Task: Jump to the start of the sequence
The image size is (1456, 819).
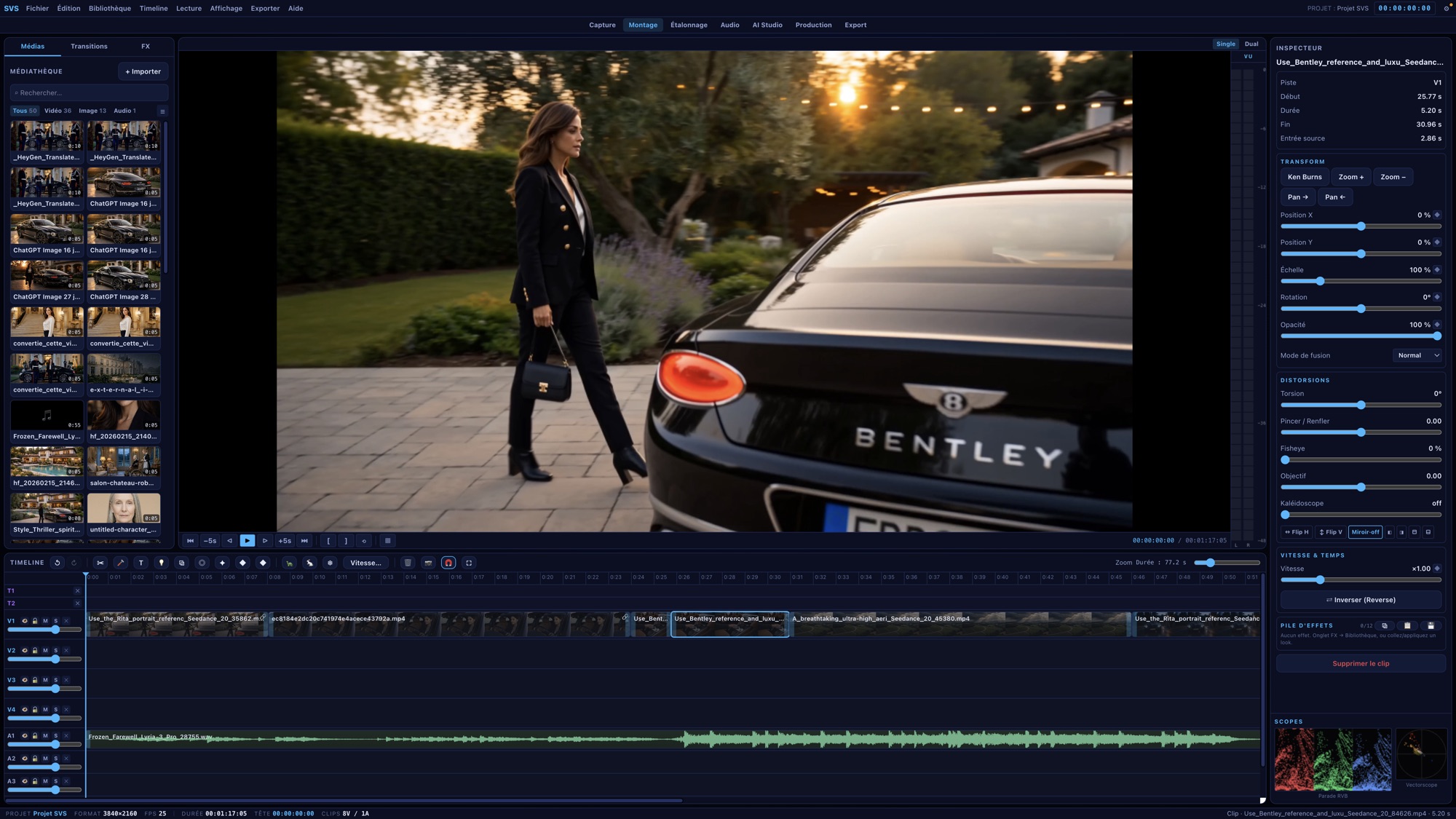Action: pos(191,541)
